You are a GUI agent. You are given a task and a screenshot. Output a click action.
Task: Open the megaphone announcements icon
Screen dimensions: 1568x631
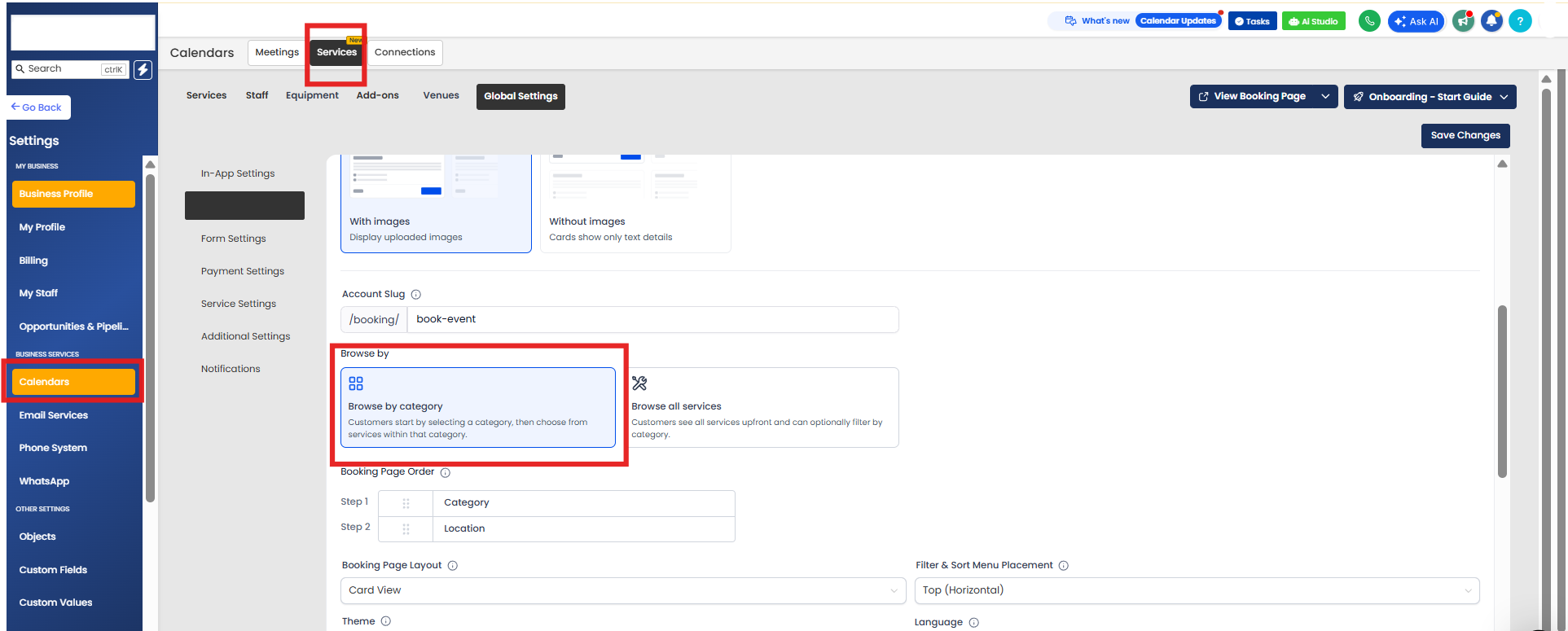(x=1463, y=21)
